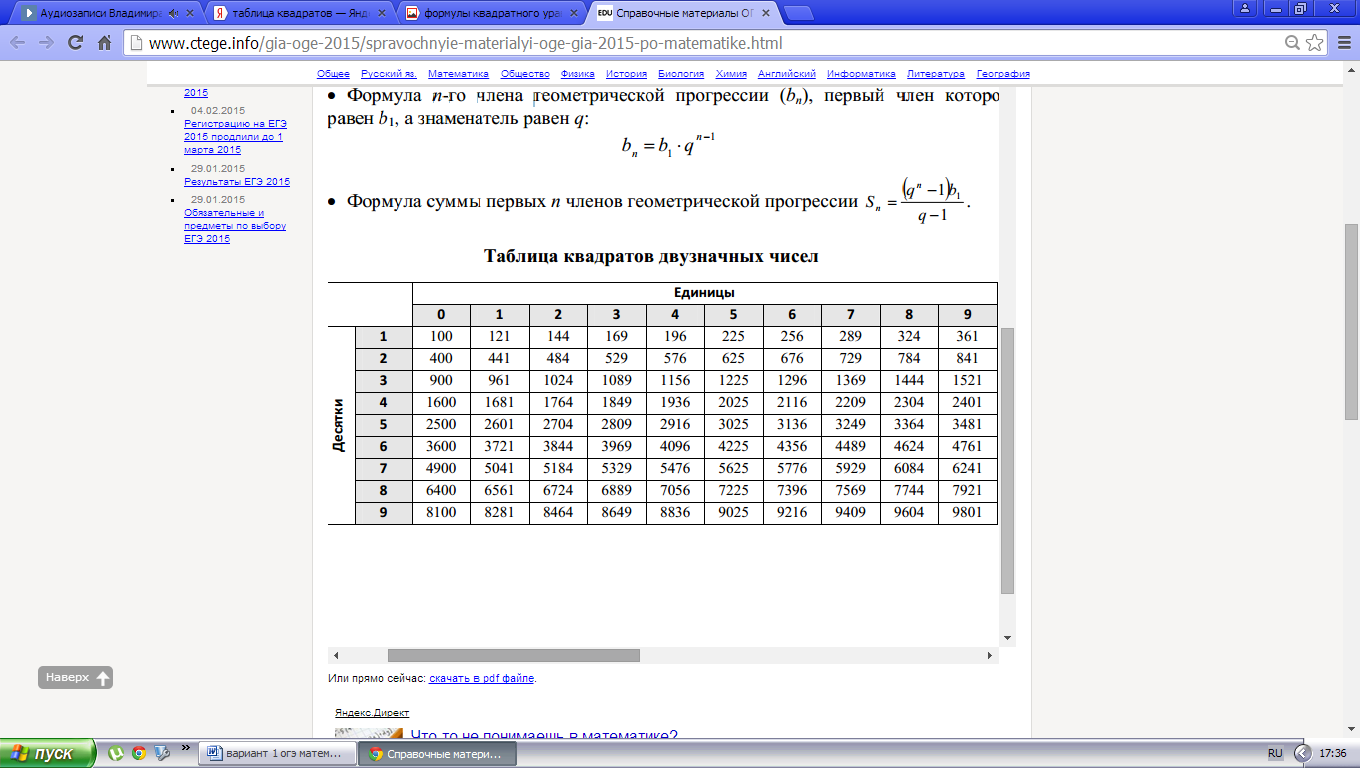1360x768 pixels.
Task: Open the Русский яз. subject link
Action: [389, 74]
